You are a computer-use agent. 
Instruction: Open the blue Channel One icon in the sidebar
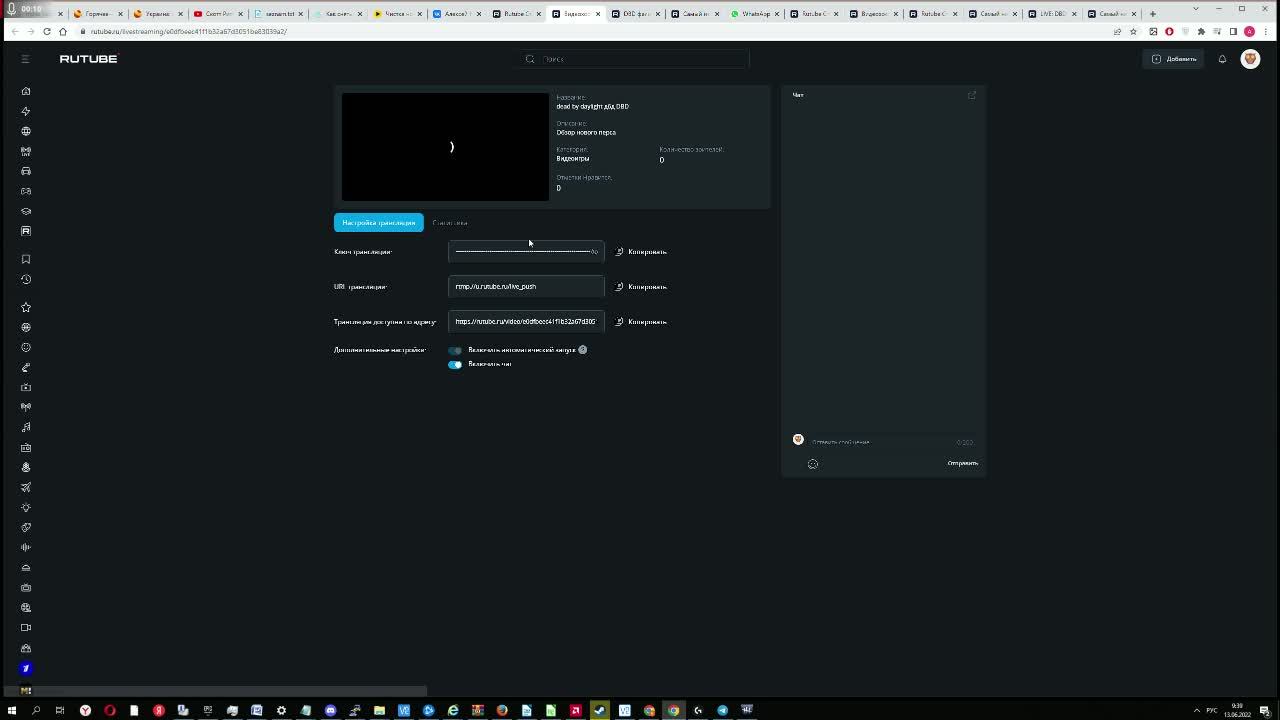(26, 668)
